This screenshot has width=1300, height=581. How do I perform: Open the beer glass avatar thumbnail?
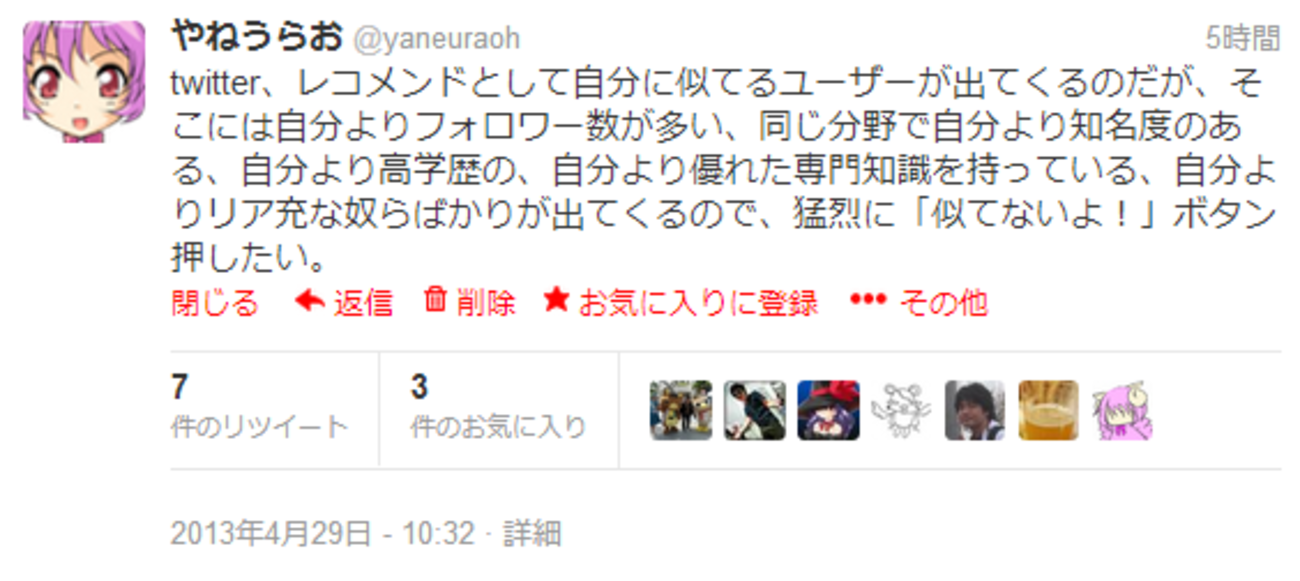pos(1049,410)
